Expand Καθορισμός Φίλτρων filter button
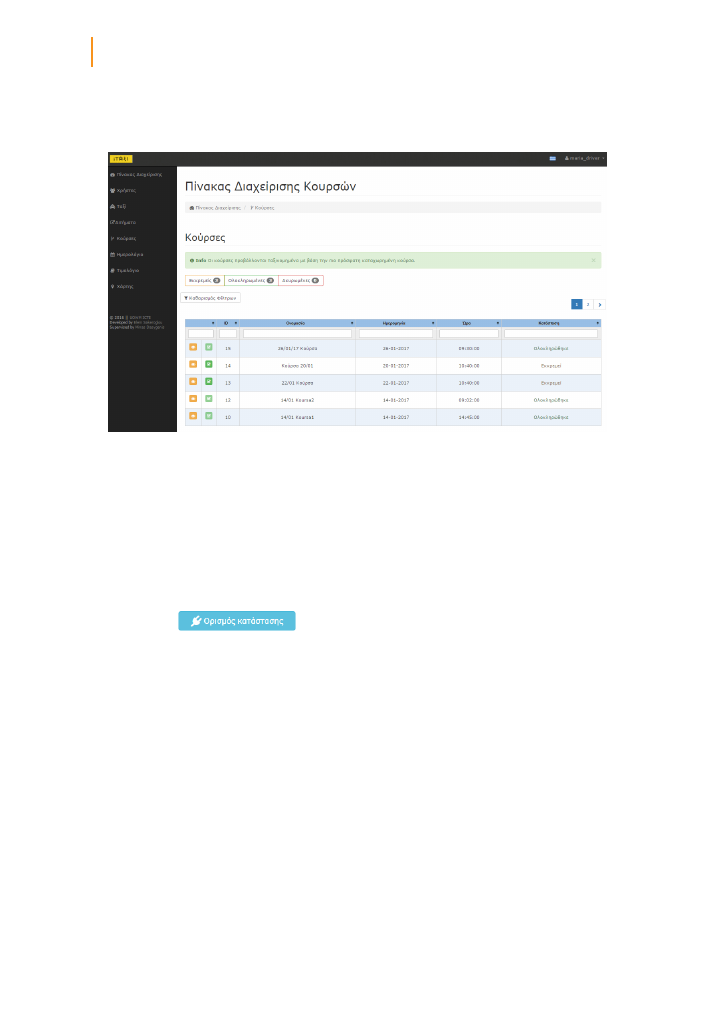The width and height of the screenshot is (714, 1010). click(211, 298)
